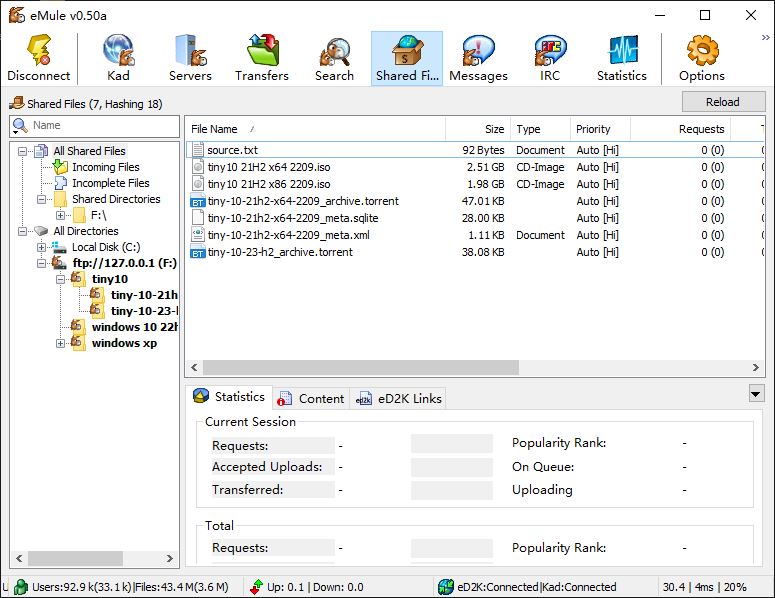This screenshot has height=598, width=775.
Task: Switch to the eD2K Links tab
Action: click(x=398, y=398)
